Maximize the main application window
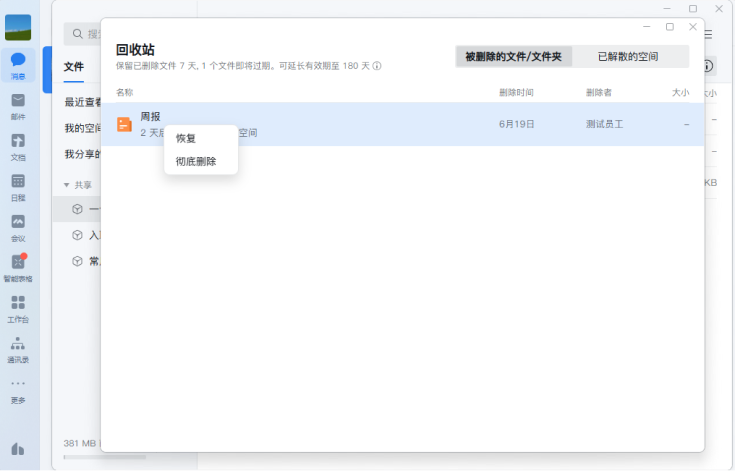Viewport: 735px width, 471px height. 693,9
